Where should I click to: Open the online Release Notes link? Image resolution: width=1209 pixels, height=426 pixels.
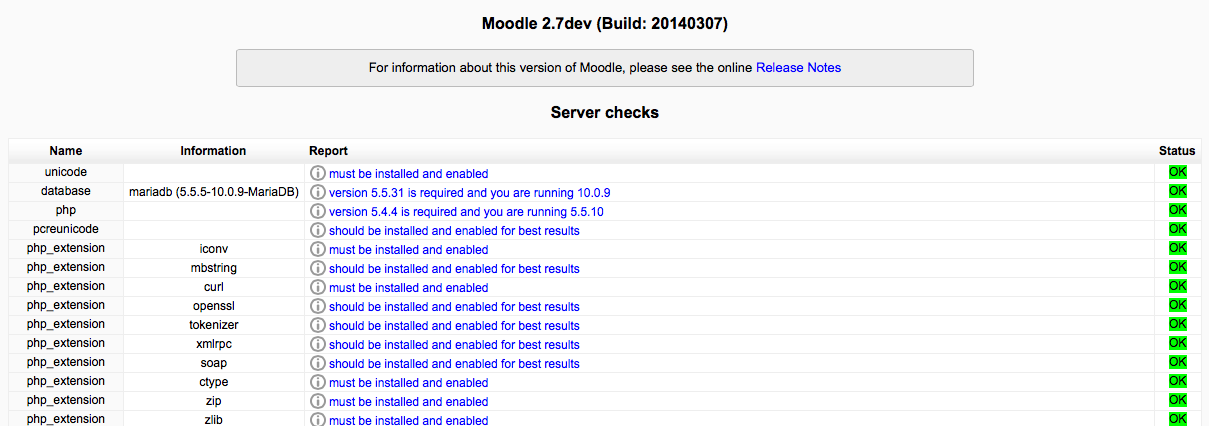pyautogui.click(x=798, y=68)
